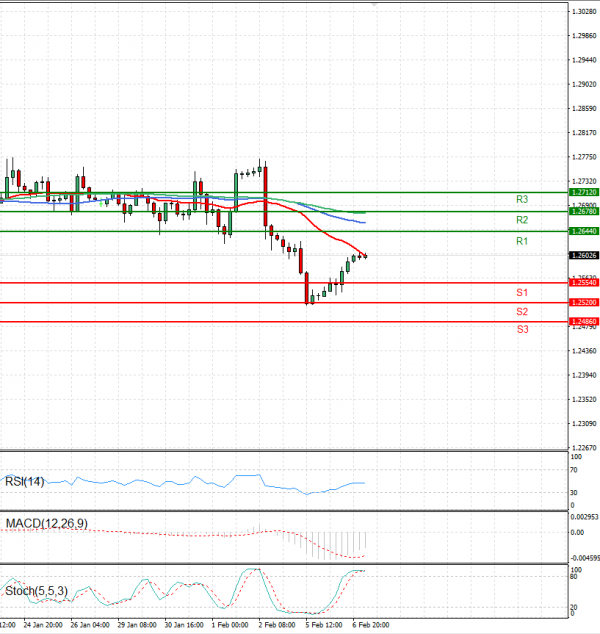Select the 1.25200 support price tag

click(584, 302)
